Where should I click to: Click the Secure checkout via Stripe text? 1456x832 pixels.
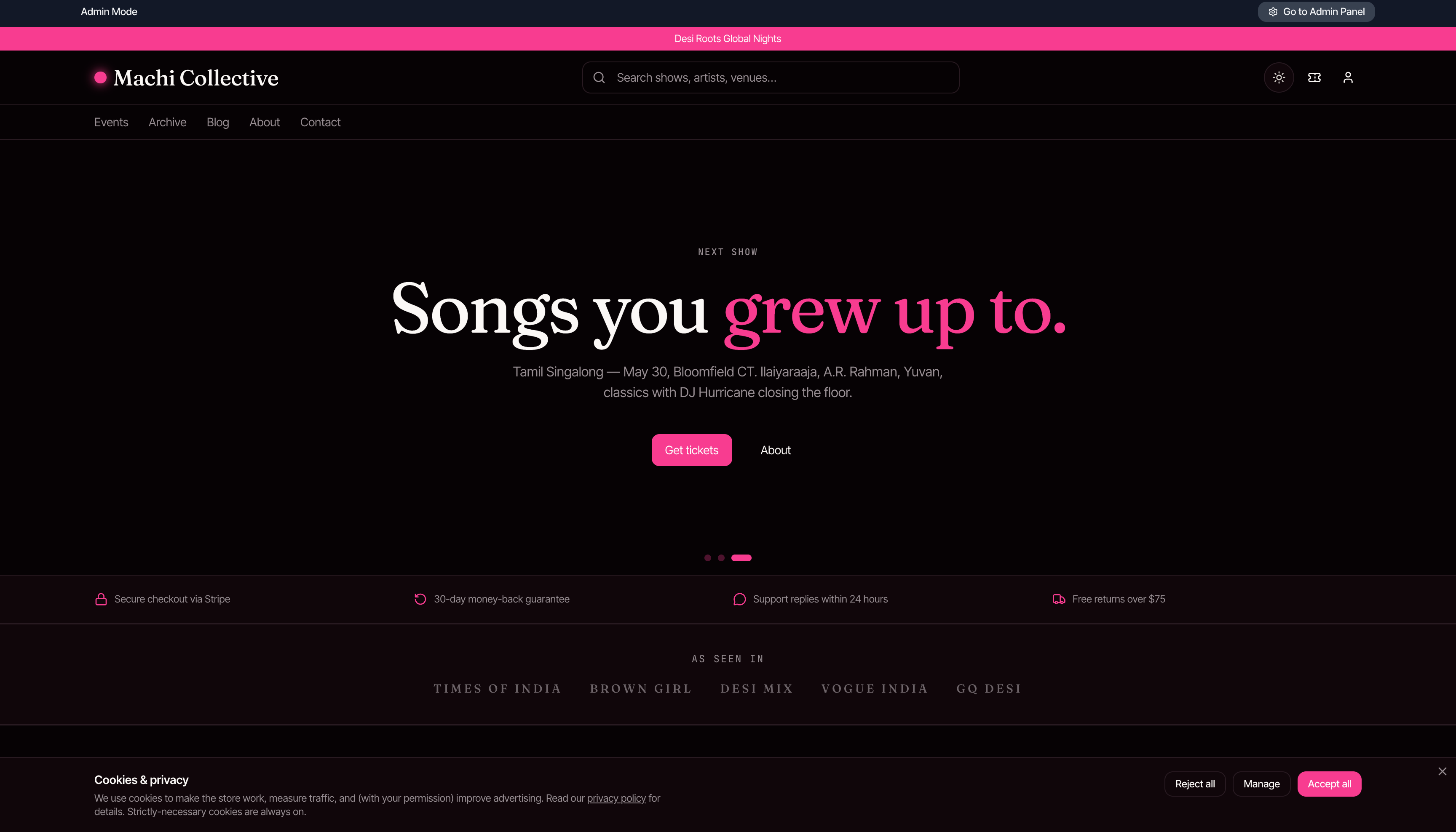(172, 599)
